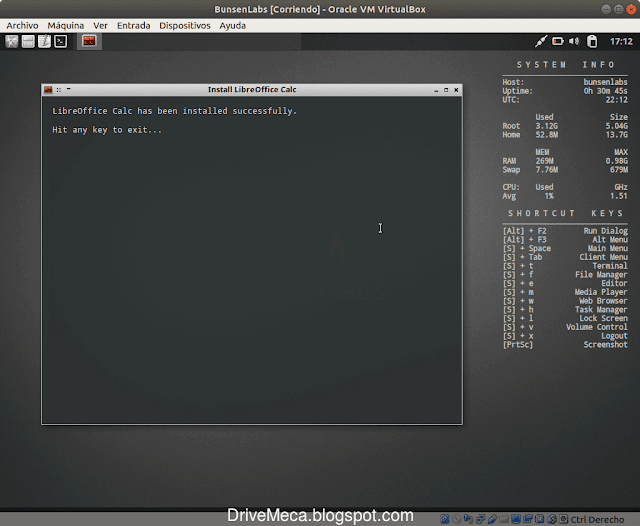Click the 'Web Browser' shortcut entry
Image resolution: width=640 pixels, height=526 pixels.
(x=603, y=301)
